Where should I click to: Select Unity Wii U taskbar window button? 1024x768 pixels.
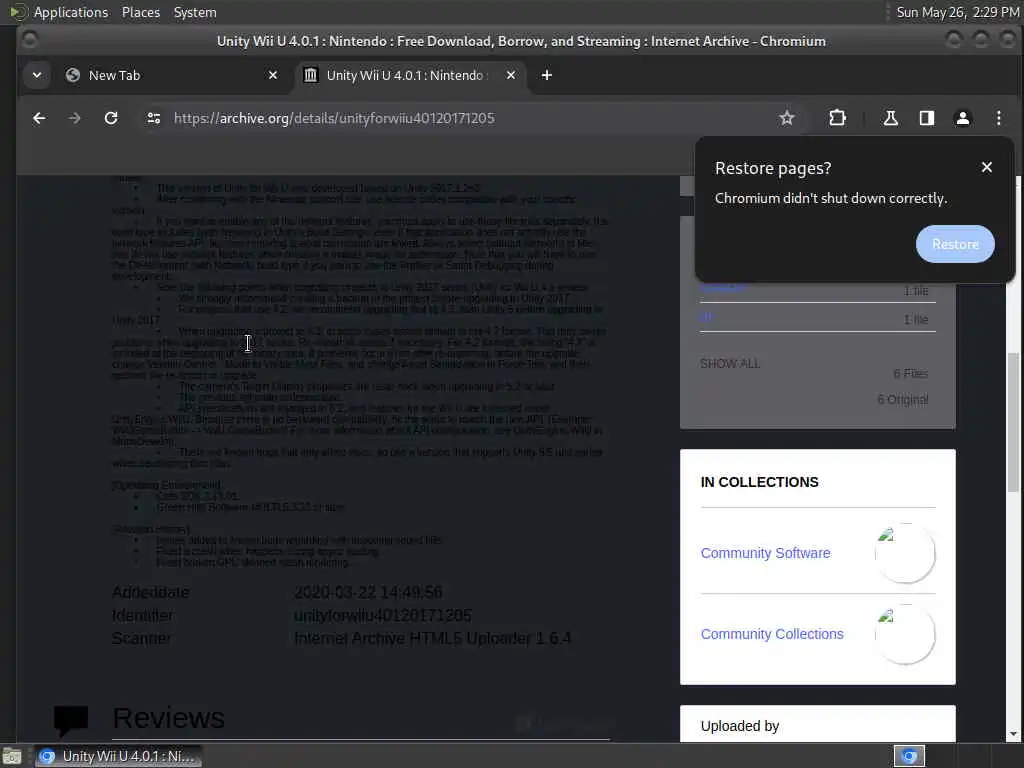[x=118, y=756]
